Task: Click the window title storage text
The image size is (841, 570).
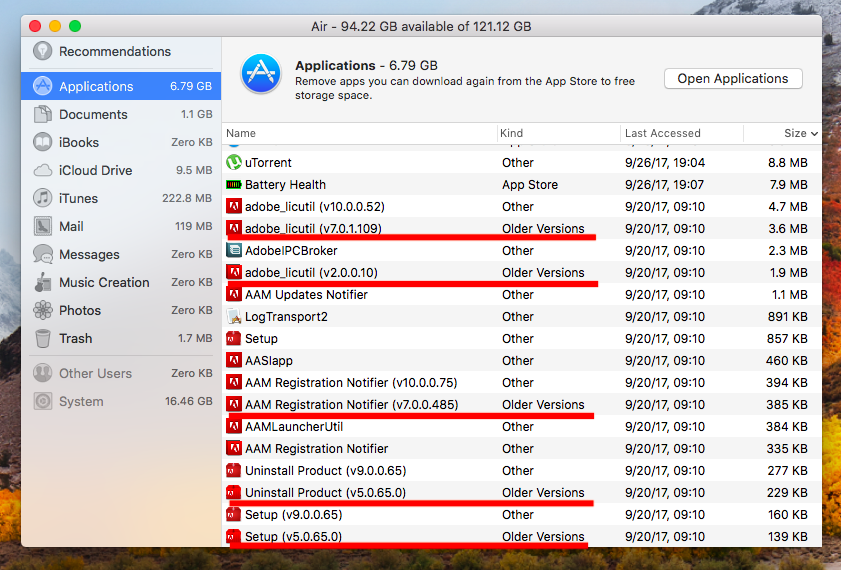Action: point(421,26)
